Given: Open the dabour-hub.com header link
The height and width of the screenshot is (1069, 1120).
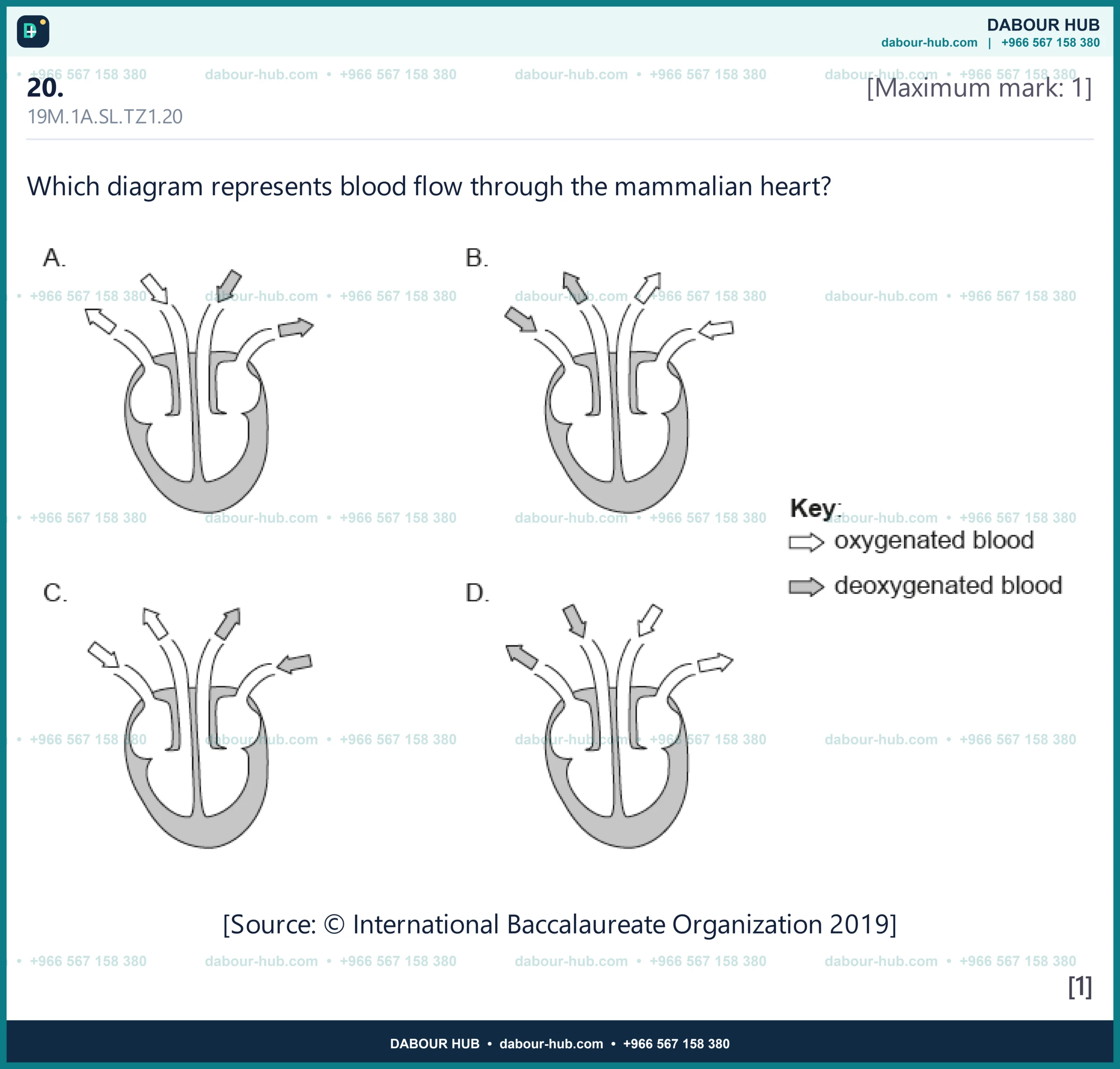Looking at the screenshot, I should tap(929, 43).
